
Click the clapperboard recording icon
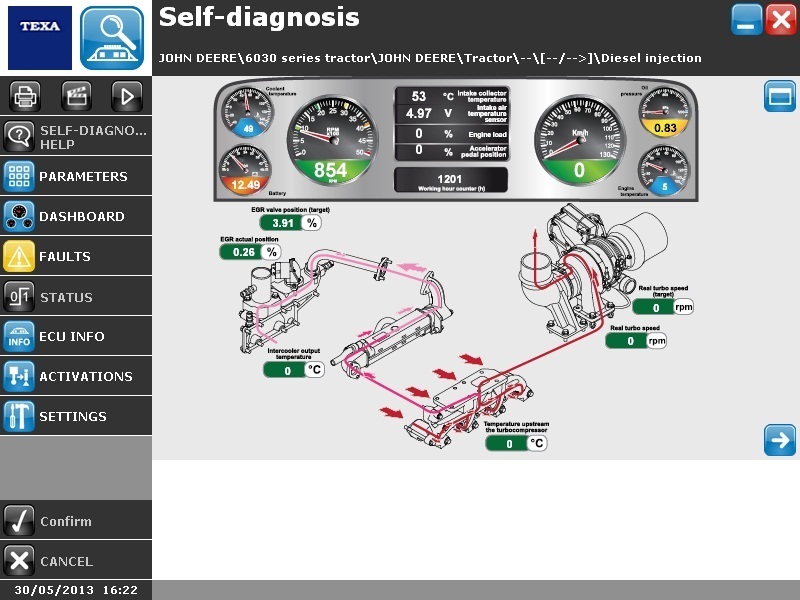(x=77, y=97)
